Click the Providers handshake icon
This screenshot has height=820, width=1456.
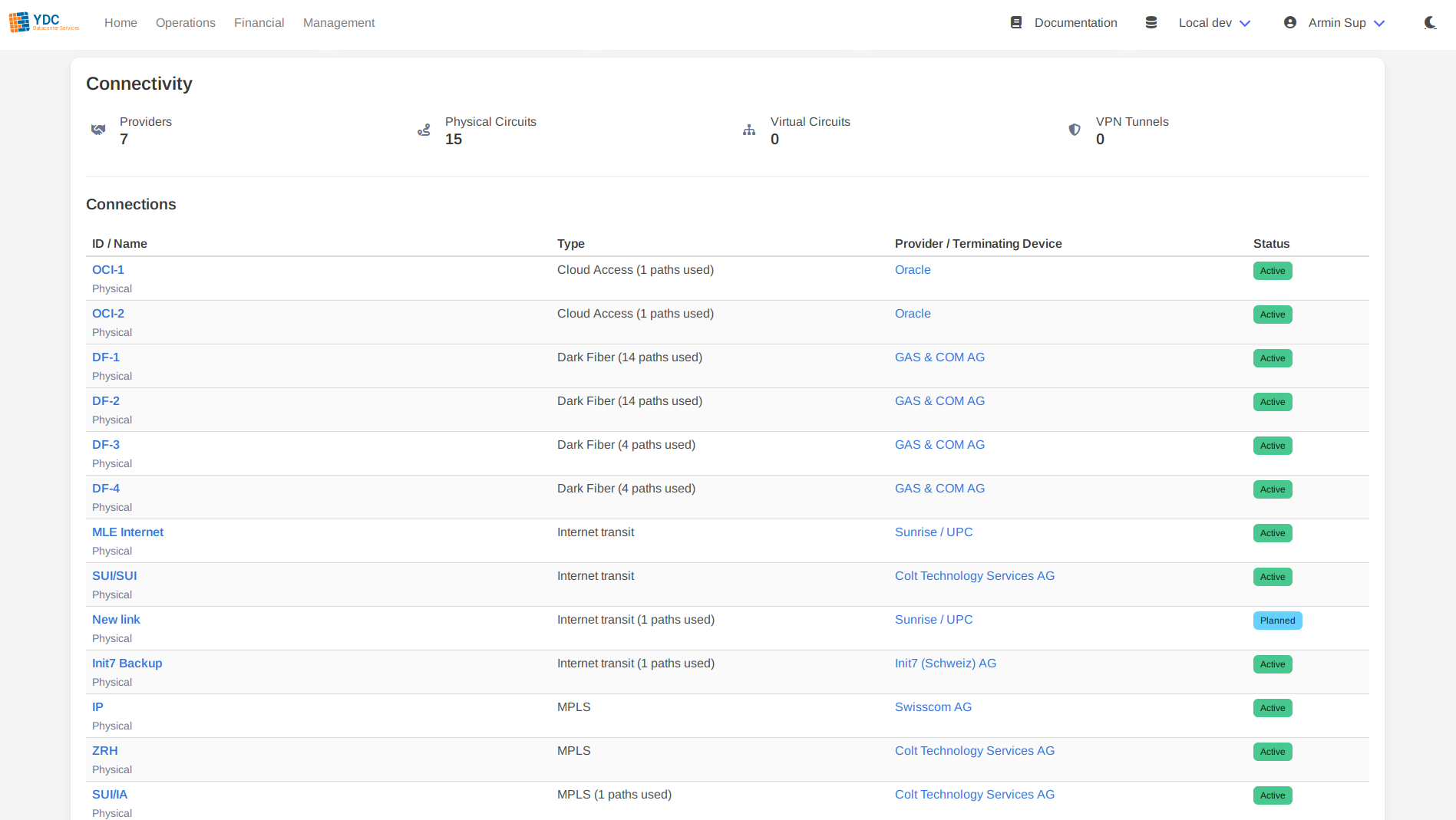(98, 130)
